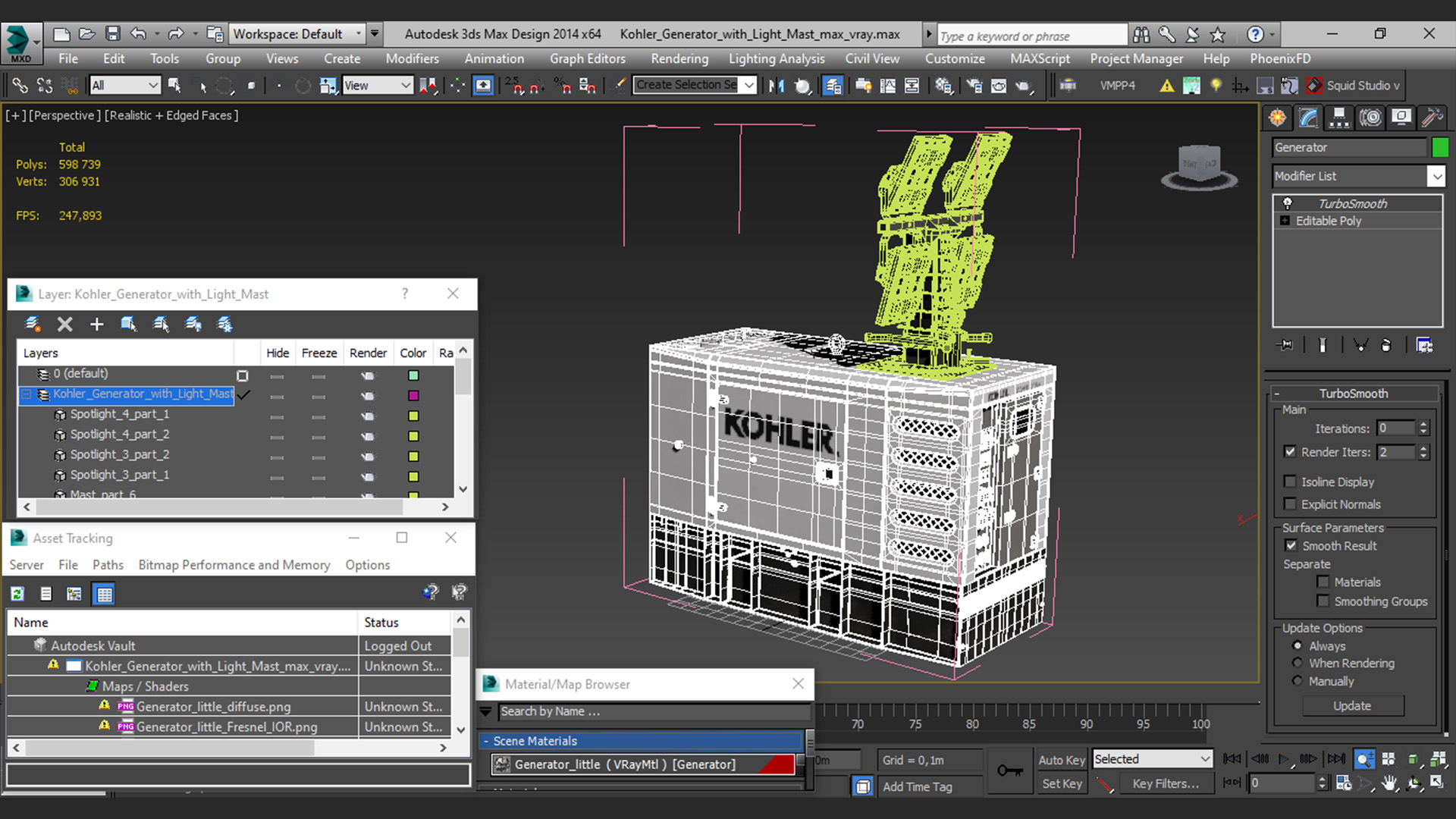Open the Hierarchy command panel tab
This screenshot has width=1456, height=819.
click(1339, 118)
